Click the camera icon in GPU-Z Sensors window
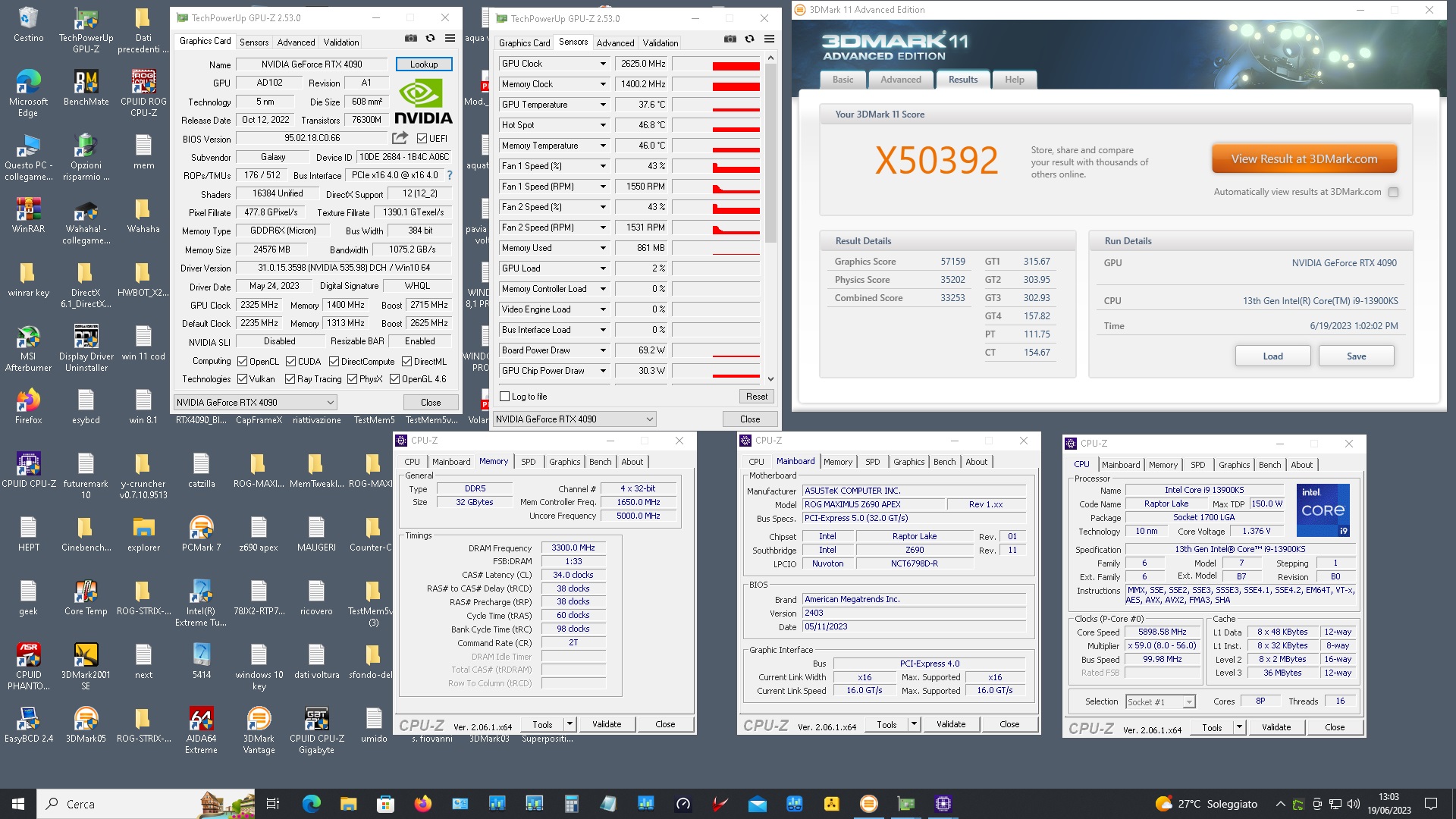 pyautogui.click(x=730, y=39)
